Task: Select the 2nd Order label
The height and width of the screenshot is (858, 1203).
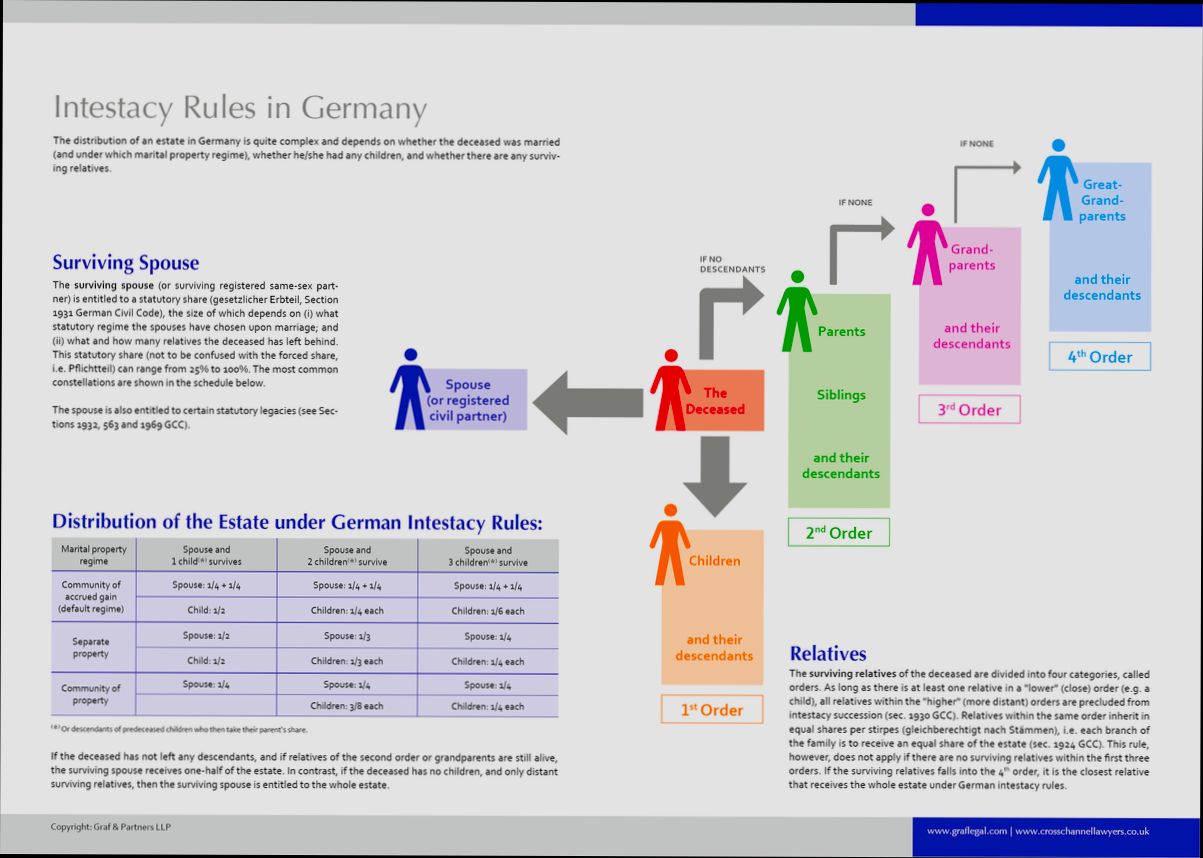Action: click(838, 532)
